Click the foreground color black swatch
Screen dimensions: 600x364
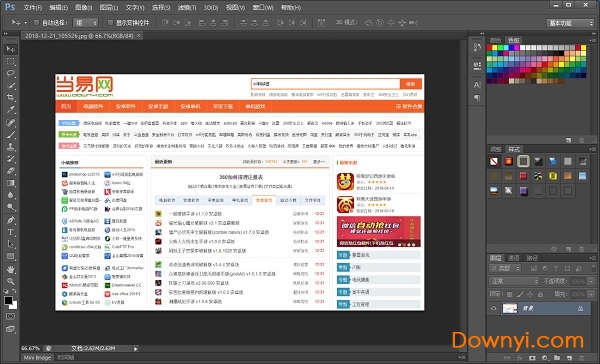tap(8, 300)
